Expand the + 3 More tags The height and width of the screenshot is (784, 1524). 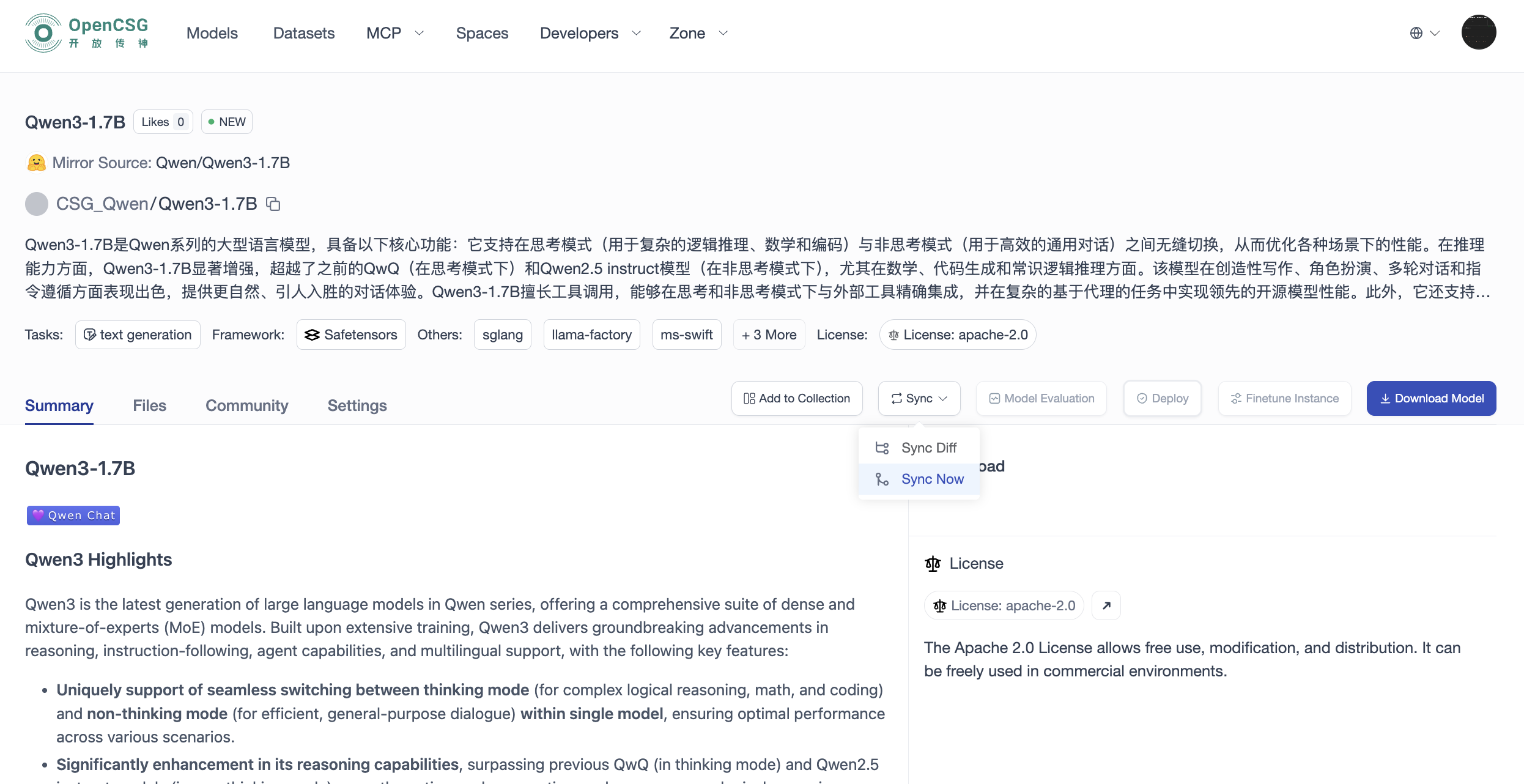point(769,335)
